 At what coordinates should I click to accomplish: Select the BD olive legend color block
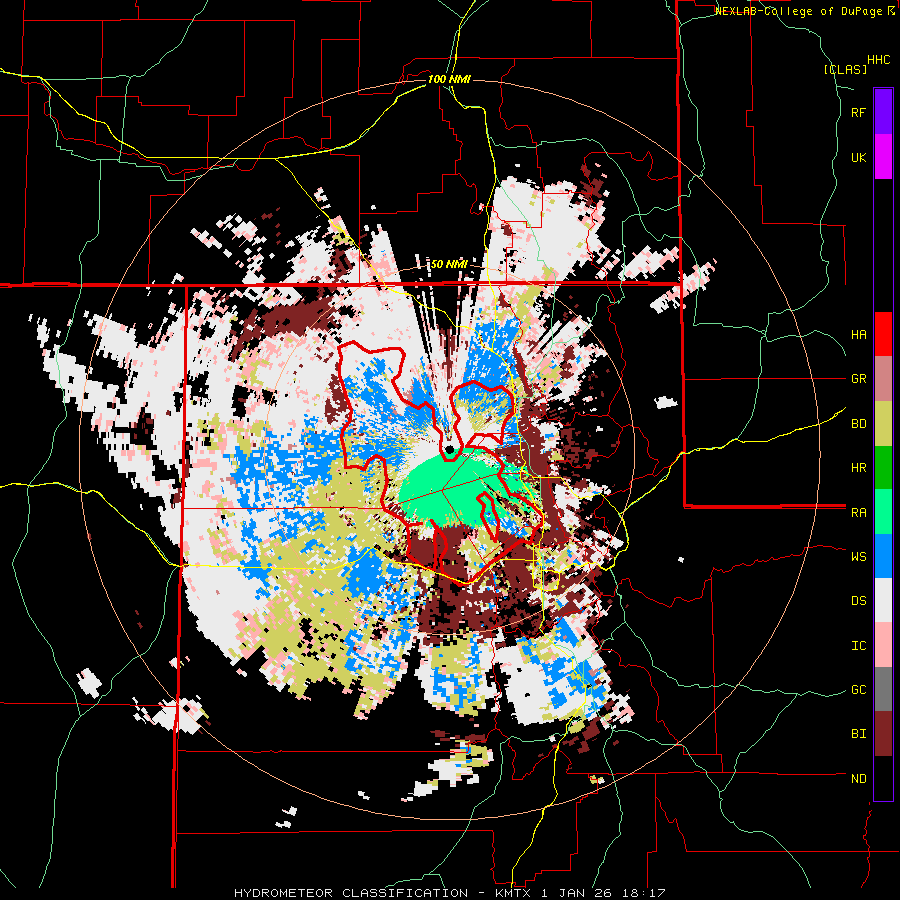coord(883,423)
